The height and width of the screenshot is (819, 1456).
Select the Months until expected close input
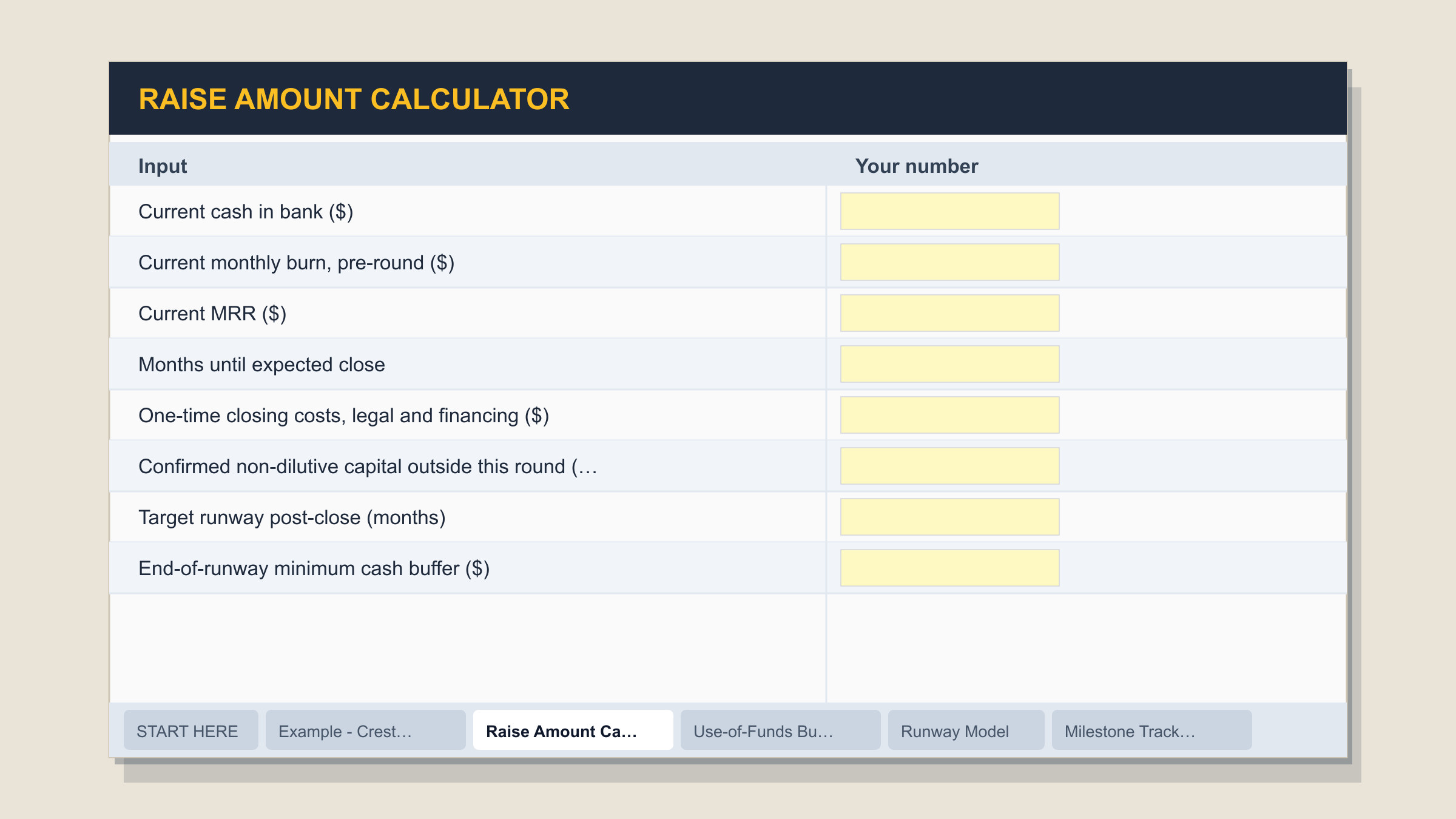click(x=949, y=364)
